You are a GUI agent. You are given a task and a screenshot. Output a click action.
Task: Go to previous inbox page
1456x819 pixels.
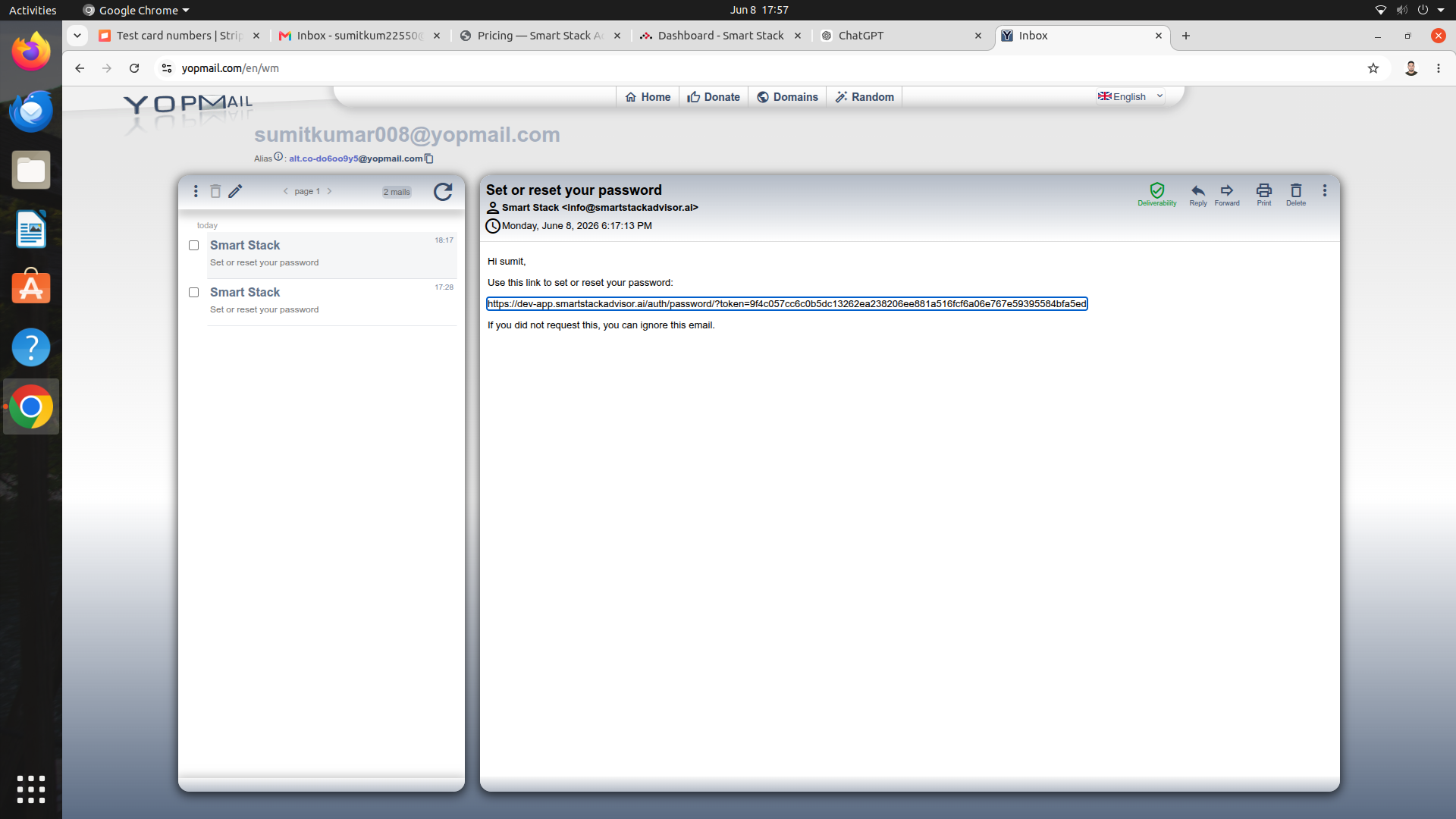coord(286,191)
